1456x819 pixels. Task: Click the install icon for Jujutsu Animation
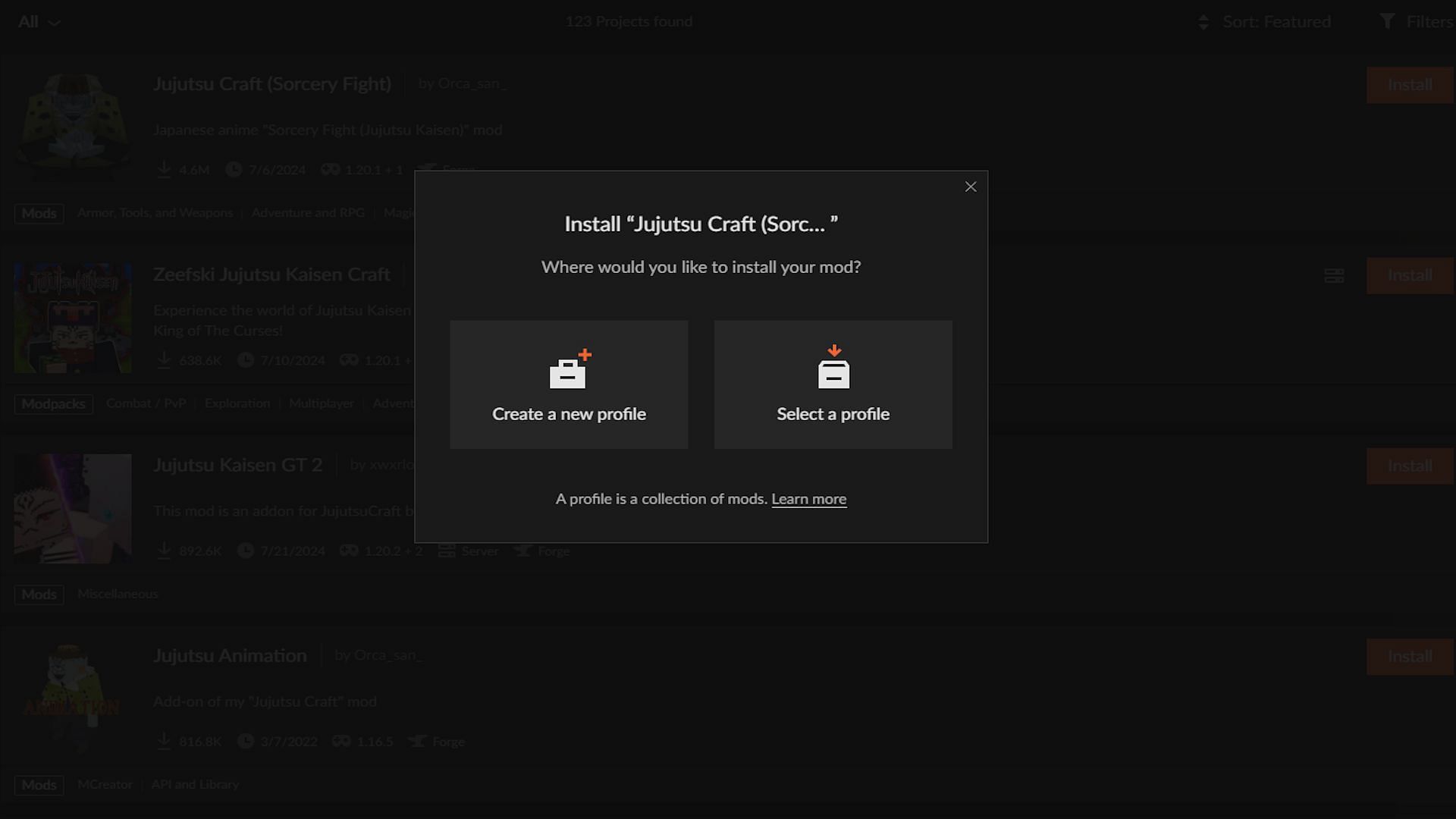(x=1410, y=656)
